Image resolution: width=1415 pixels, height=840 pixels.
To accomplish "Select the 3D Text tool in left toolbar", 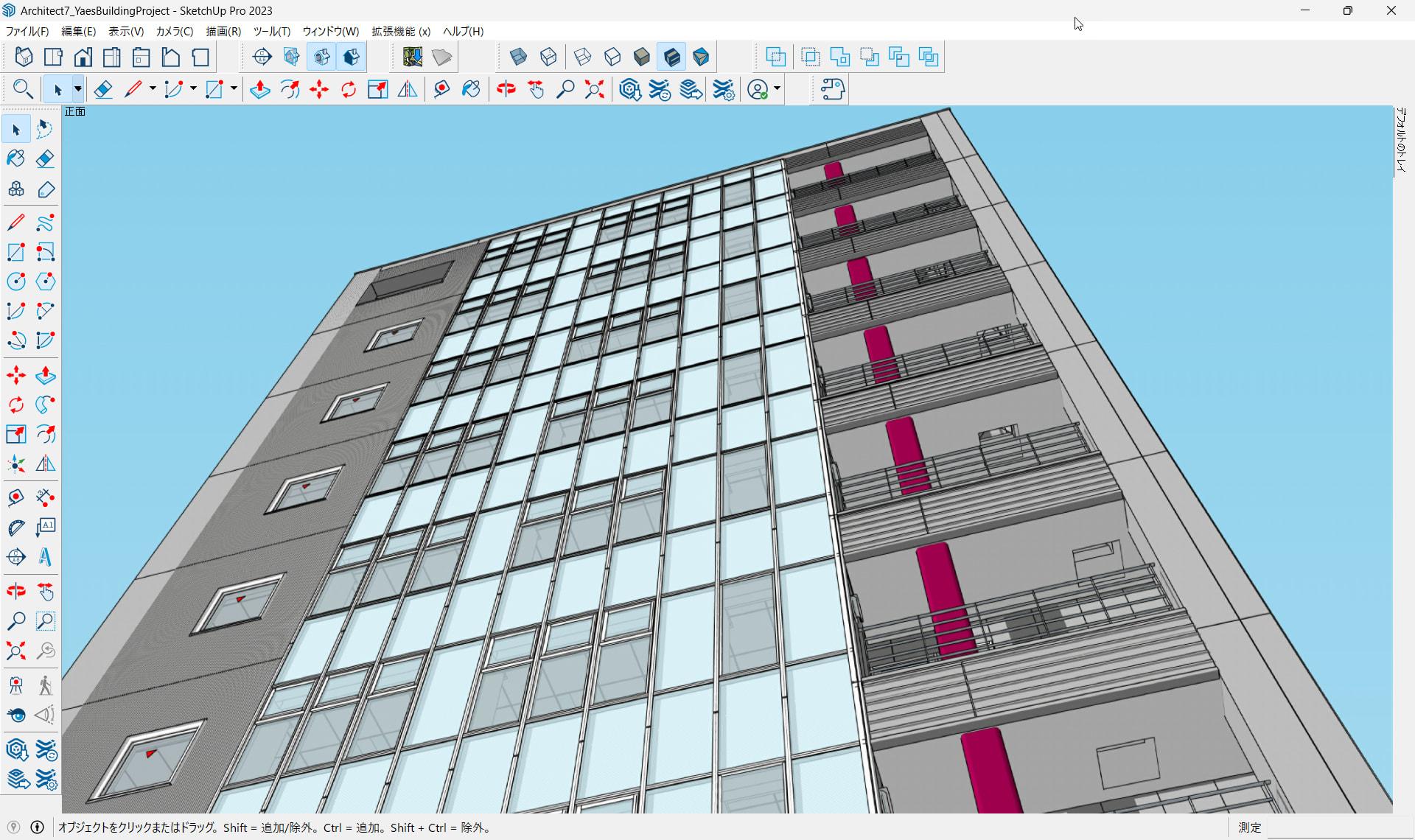I will [45, 557].
